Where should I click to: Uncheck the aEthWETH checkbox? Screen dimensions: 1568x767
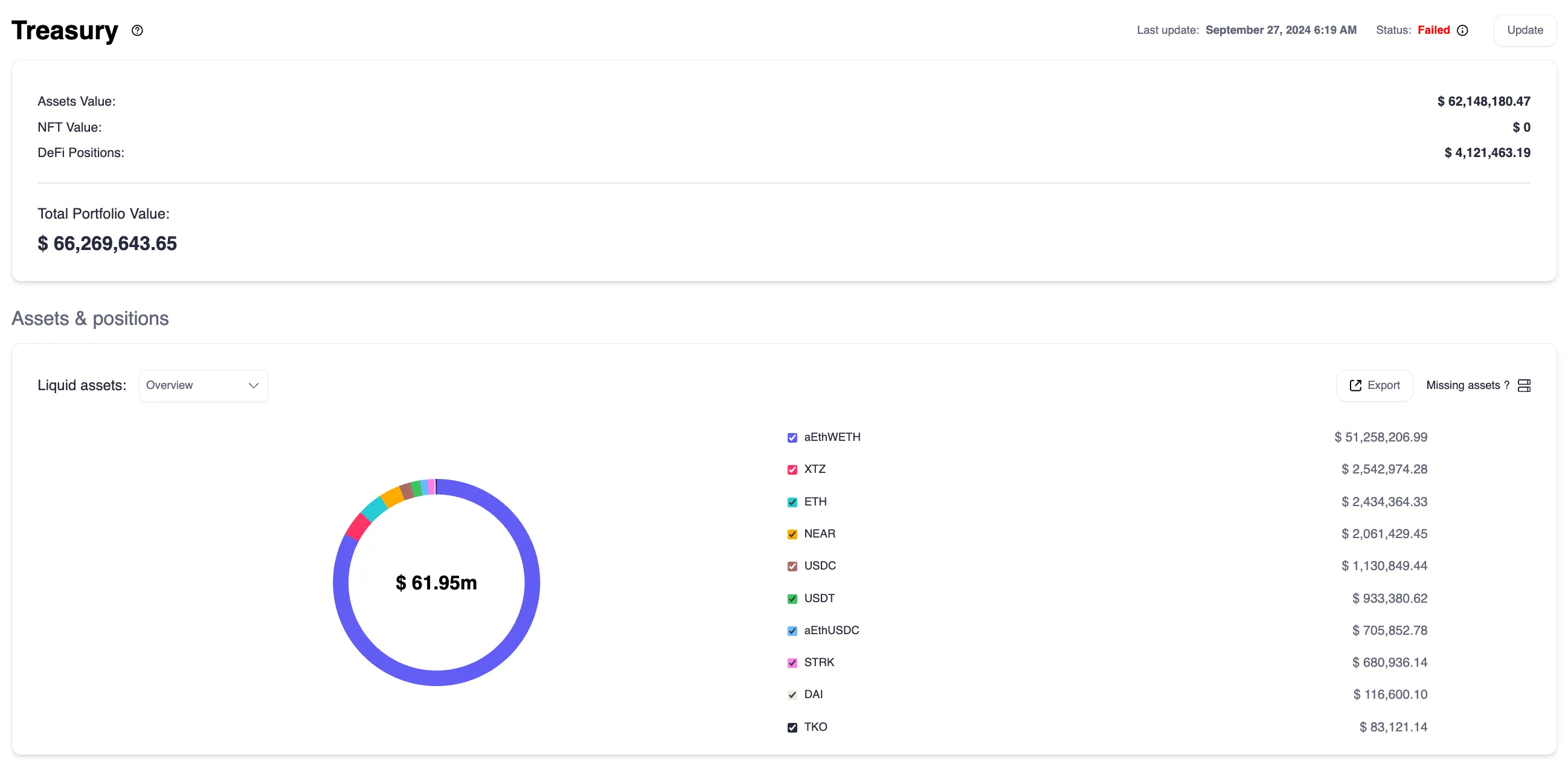coord(792,438)
